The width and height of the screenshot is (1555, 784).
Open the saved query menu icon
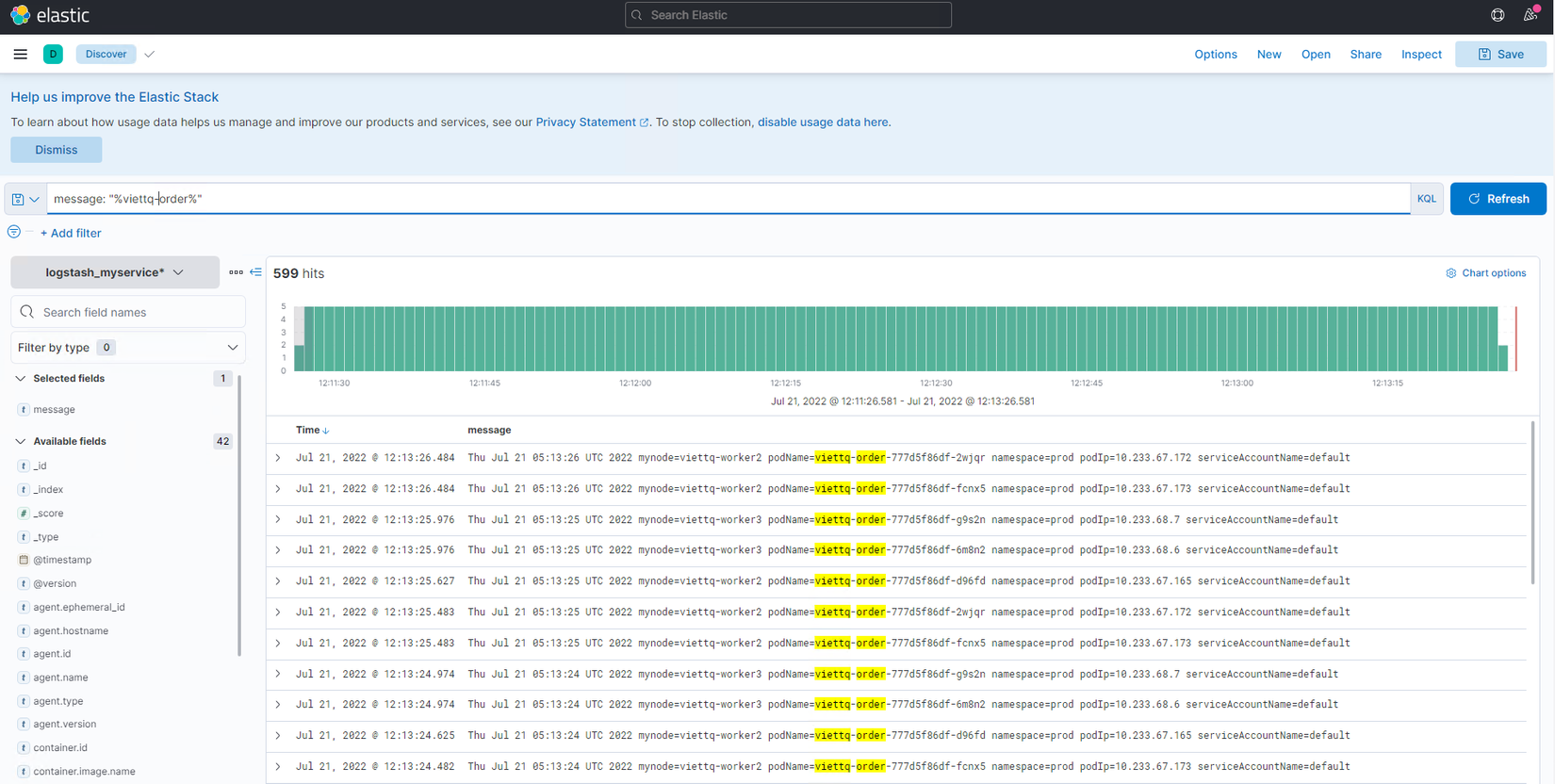[25, 199]
